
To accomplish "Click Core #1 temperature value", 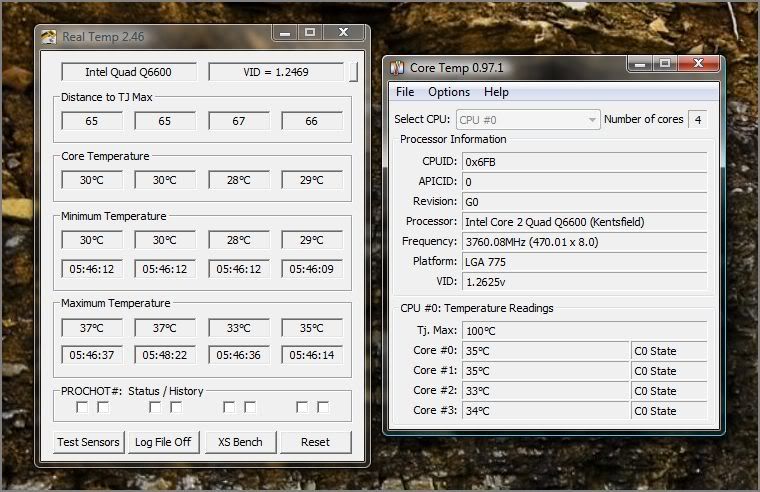I will point(545,371).
